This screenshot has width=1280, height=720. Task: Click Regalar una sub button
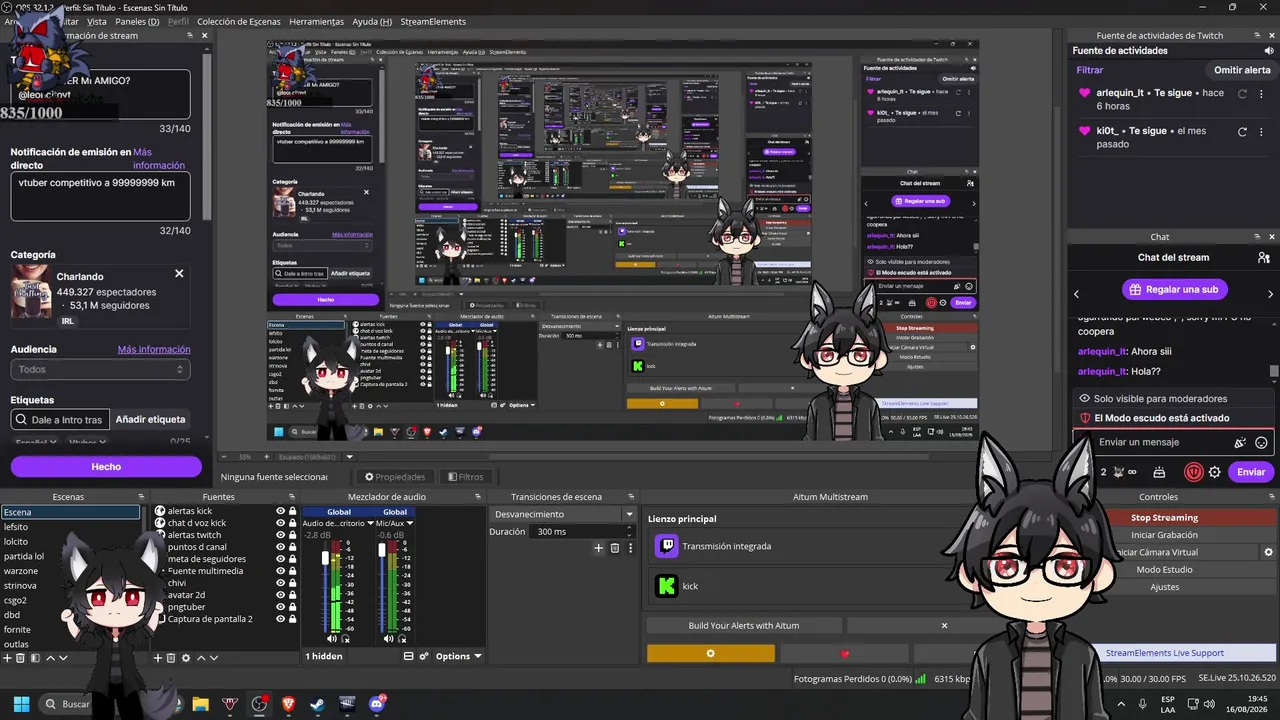click(1174, 290)
